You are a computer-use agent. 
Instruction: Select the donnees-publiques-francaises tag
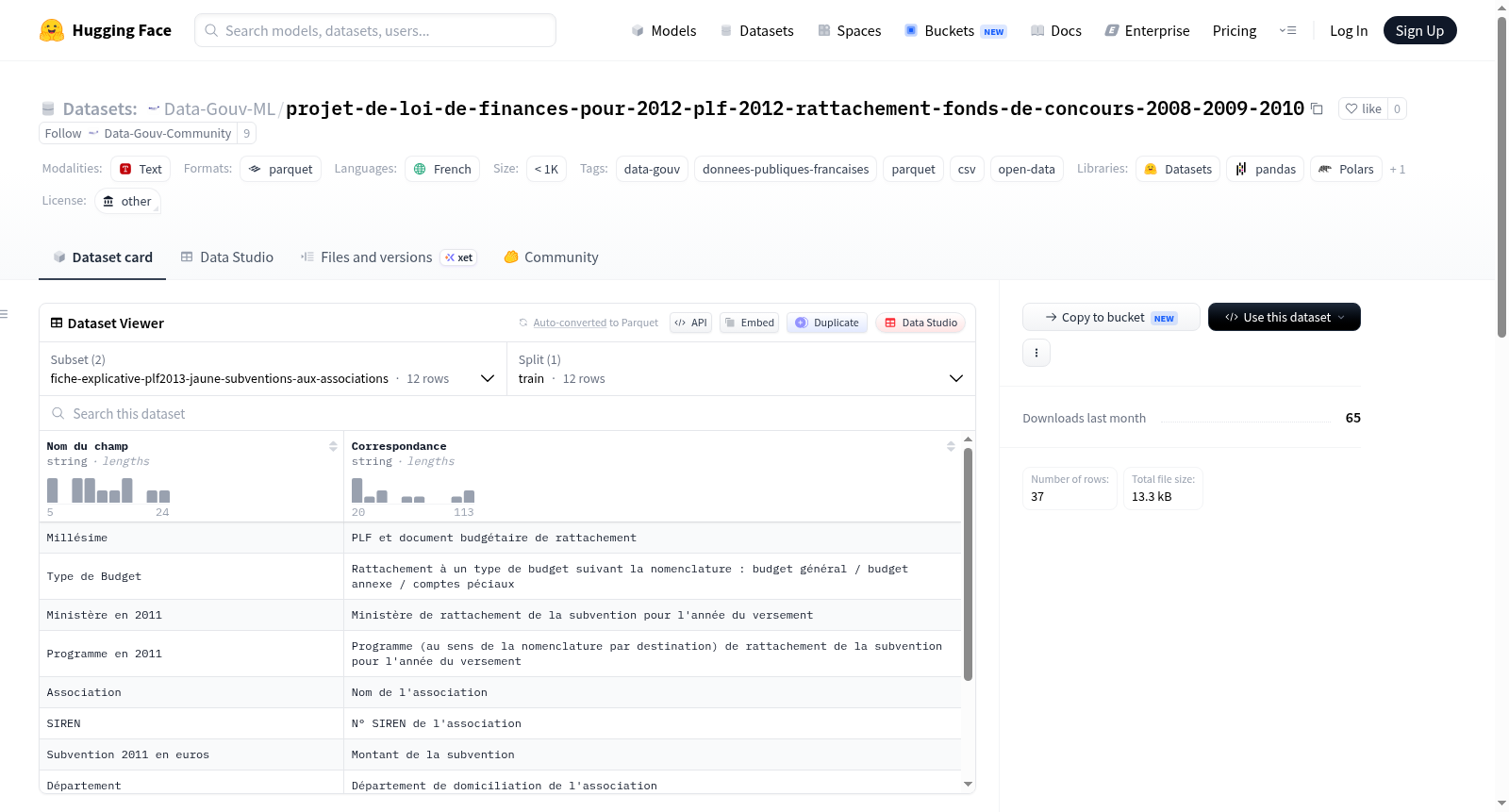(786, 169)
